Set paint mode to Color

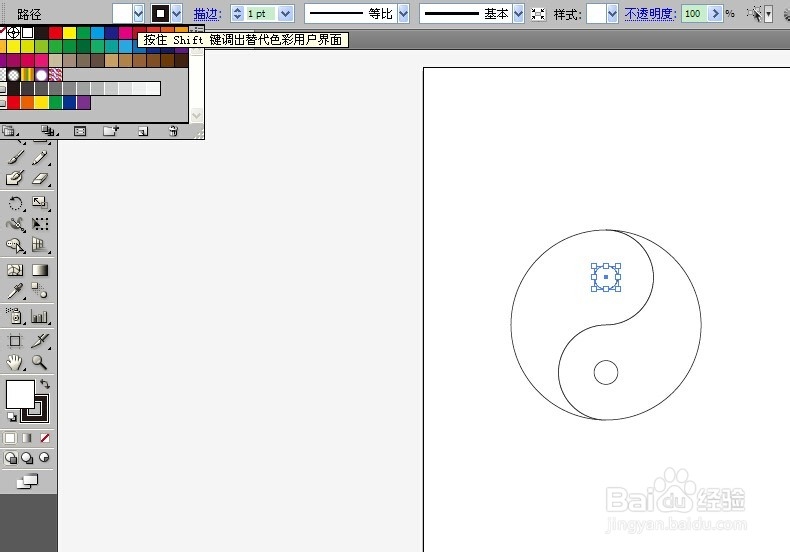pos(10,438)
